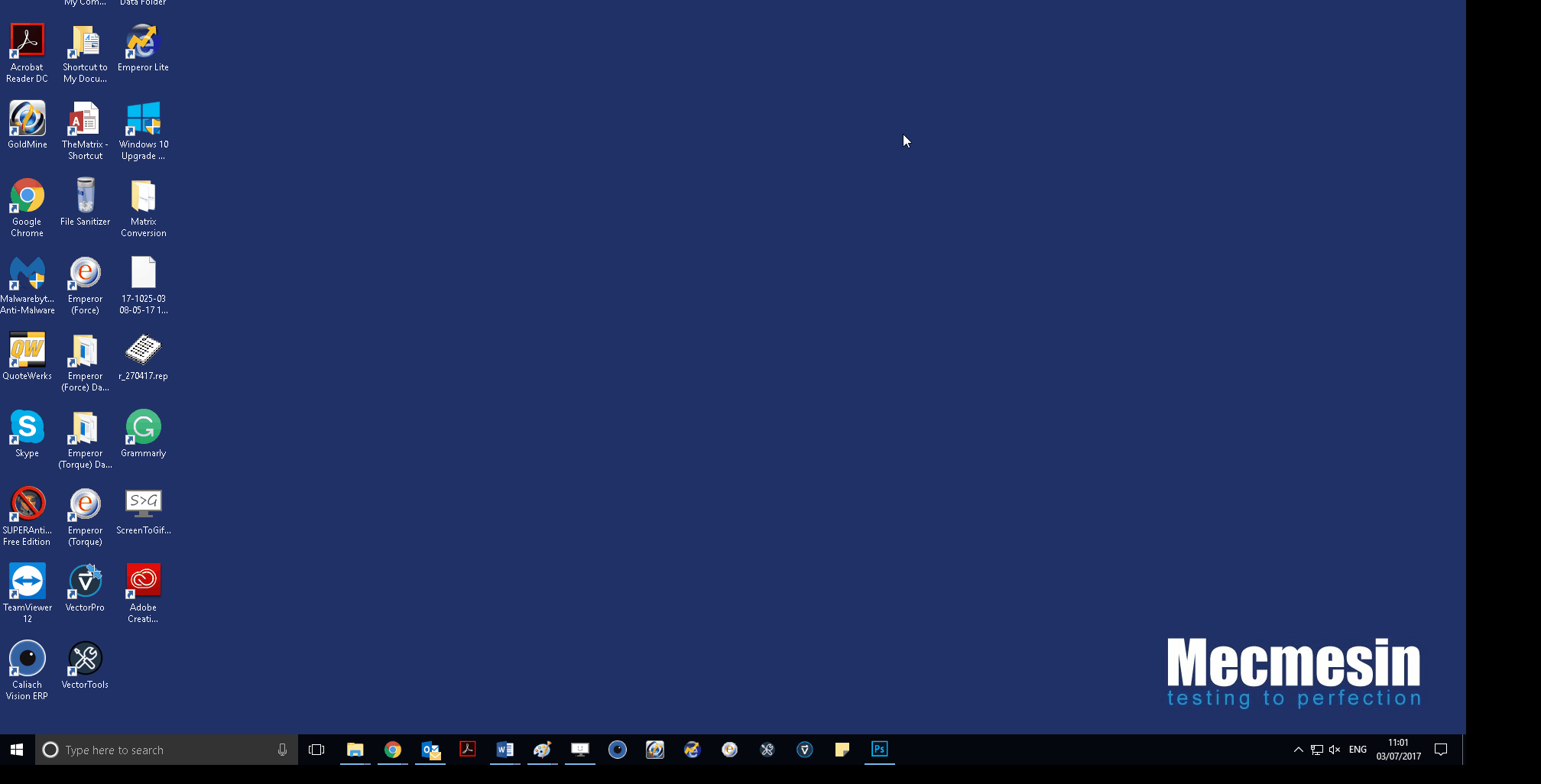Viewport: 1541px width, 784px height.
Task: Open Task View from the taskbar
Action: click(316, 750)
